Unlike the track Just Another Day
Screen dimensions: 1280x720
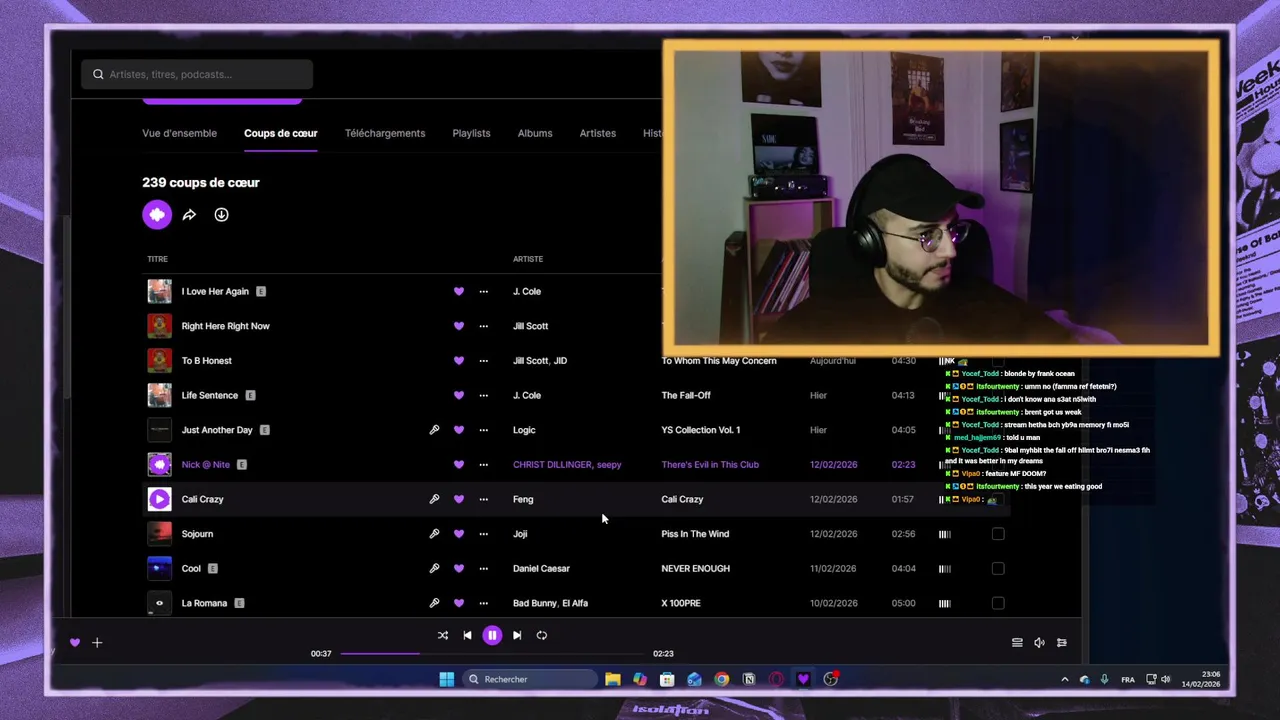click(x=459, y=430)
